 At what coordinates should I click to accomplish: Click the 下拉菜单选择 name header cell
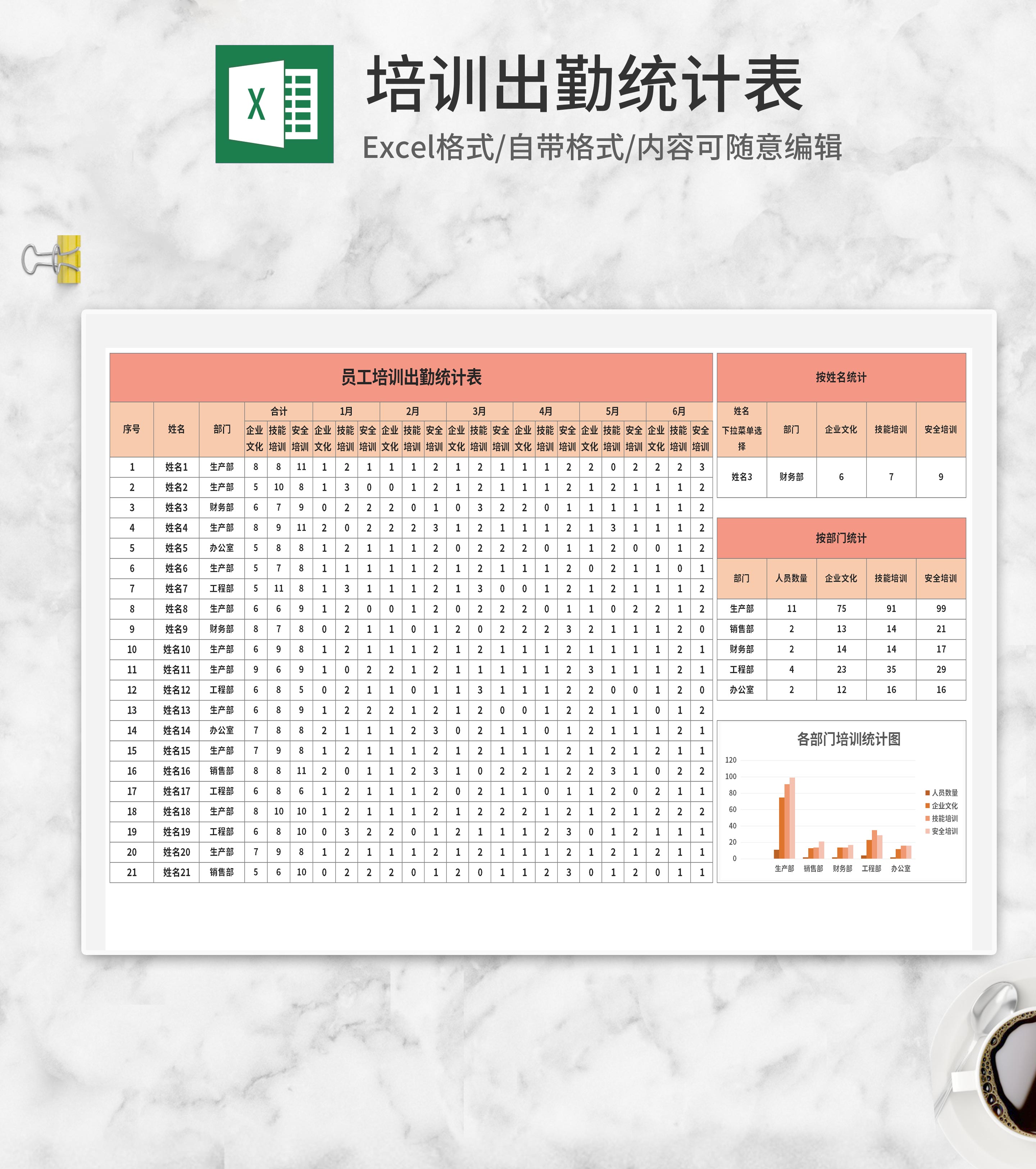pyautogui.click(x=741, y=429)
